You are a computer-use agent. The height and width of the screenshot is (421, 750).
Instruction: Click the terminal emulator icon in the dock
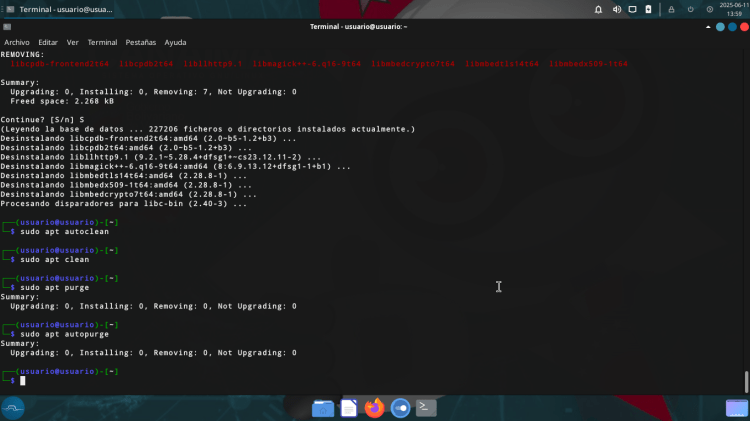426,407
